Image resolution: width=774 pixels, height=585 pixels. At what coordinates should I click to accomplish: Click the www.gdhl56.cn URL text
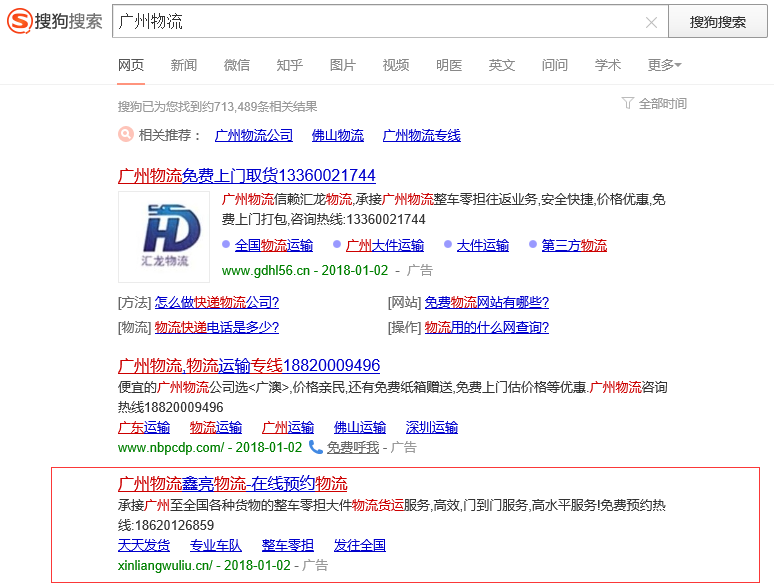tap(266, 271)
